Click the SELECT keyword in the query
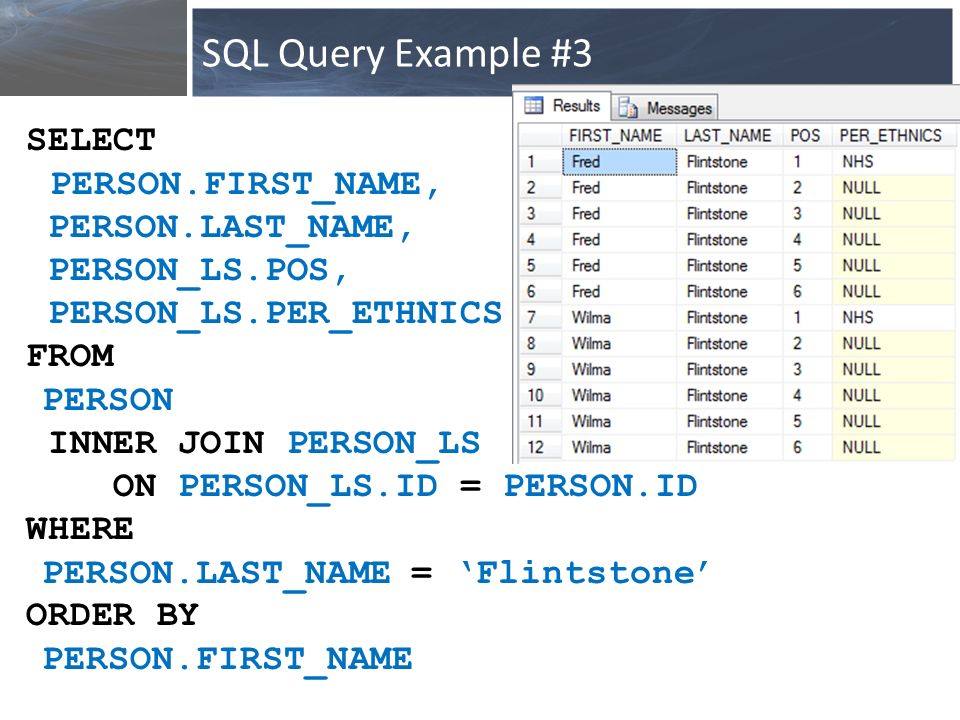 point(91,140)
